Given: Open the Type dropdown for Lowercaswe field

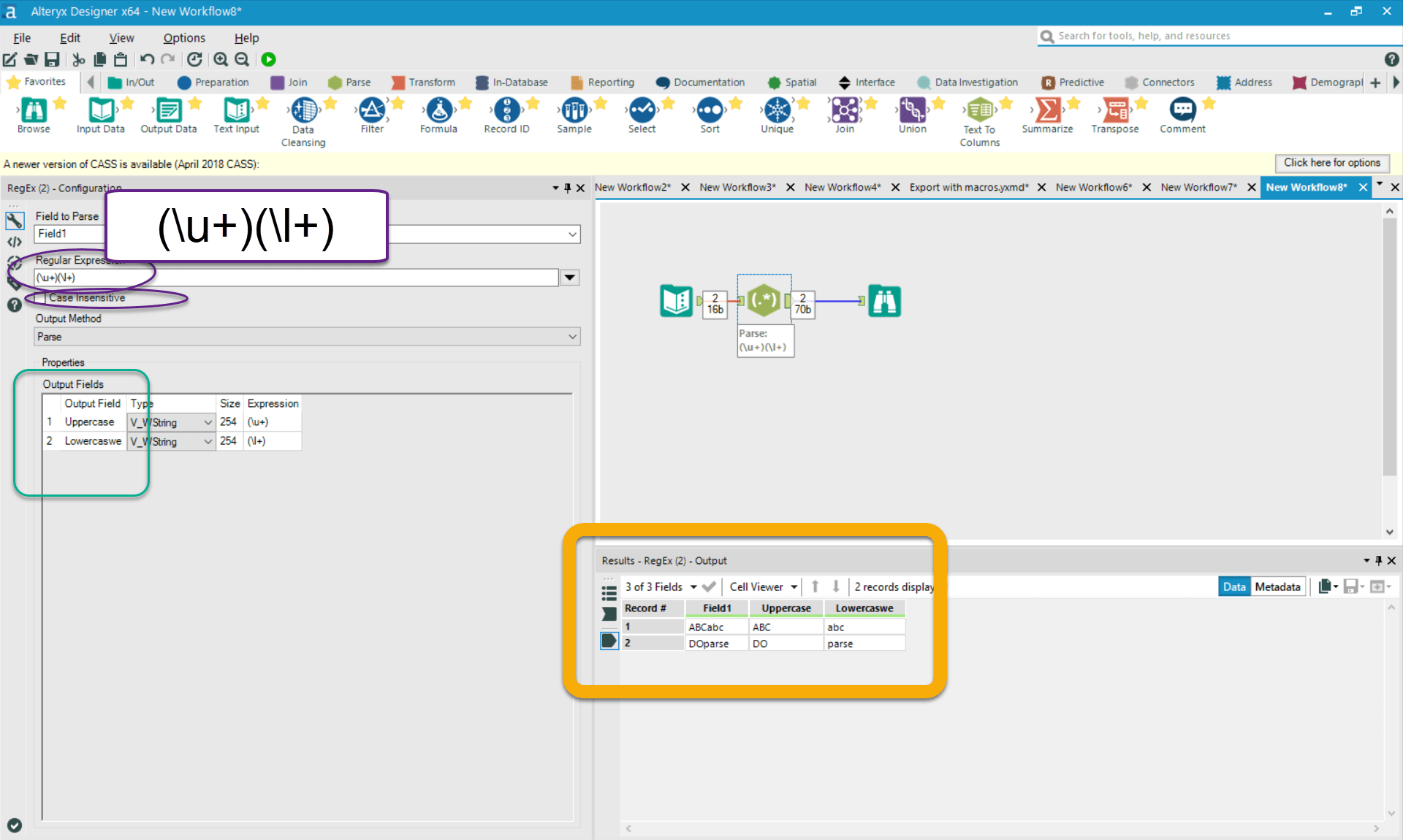Looking at the screenshot, I should click(208, 441).
